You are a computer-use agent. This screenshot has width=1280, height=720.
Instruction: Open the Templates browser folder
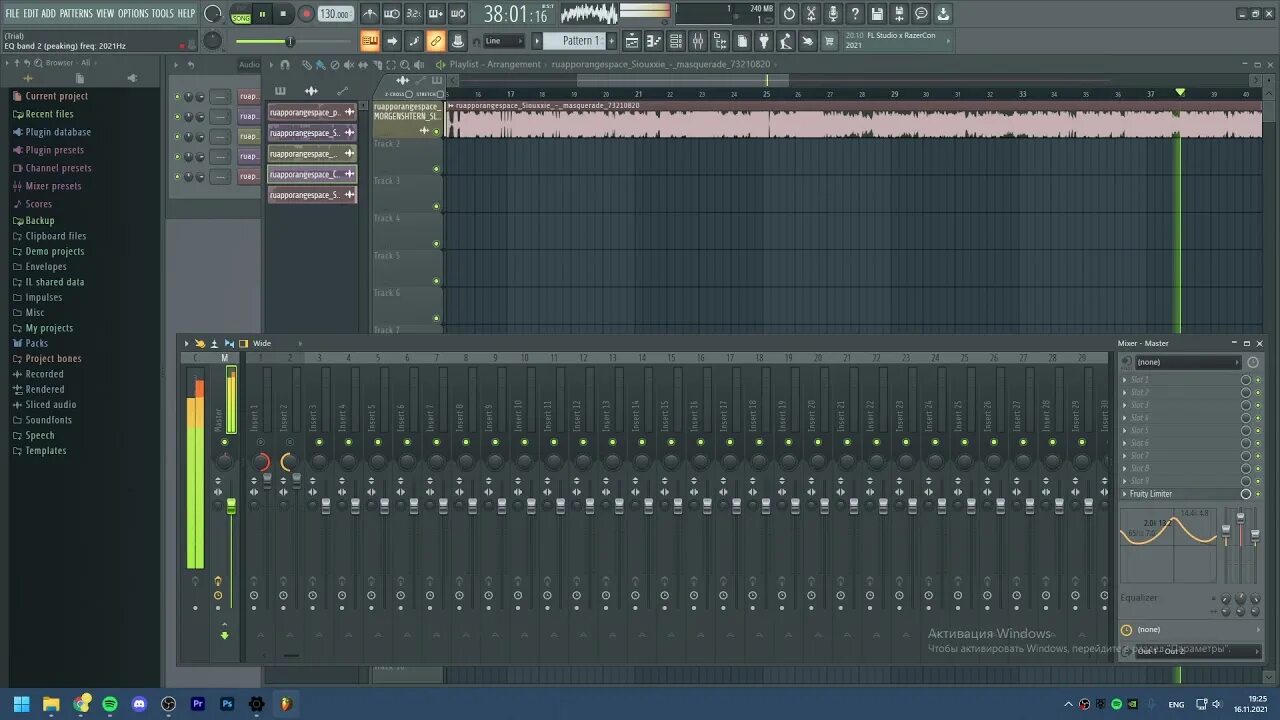point(46,451)
